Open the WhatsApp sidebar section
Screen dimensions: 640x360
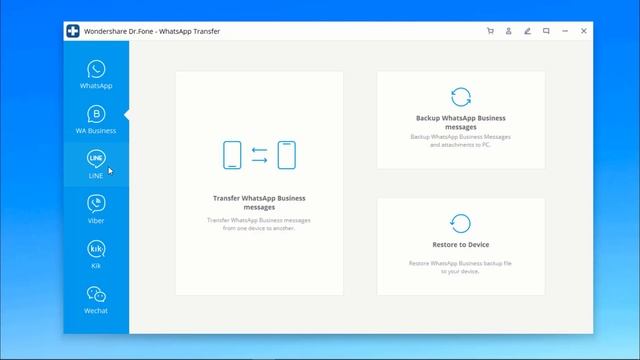pyautogui.click(x=96, y=75)
